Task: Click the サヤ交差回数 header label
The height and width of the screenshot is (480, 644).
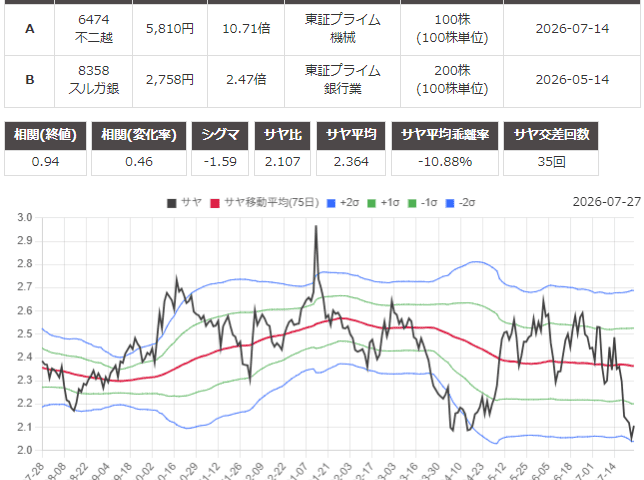Action: (x=551, y=135)
